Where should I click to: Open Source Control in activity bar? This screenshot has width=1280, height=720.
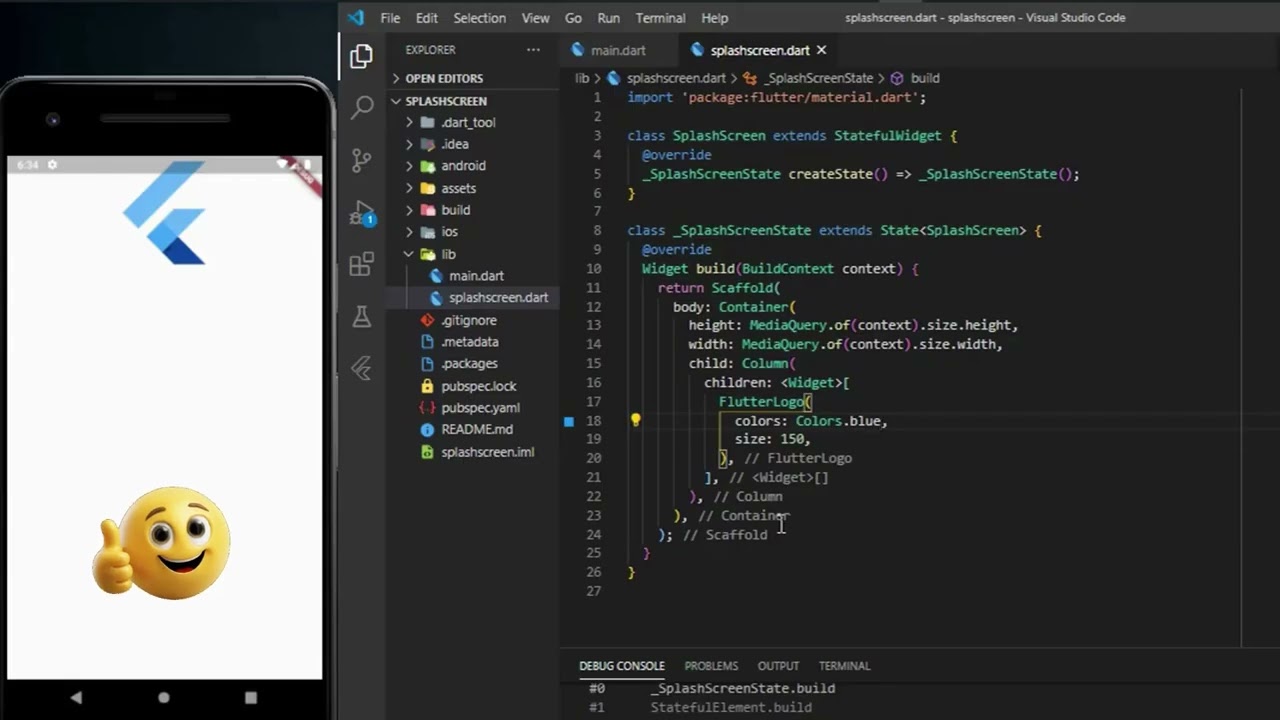(x=361, y=160)
